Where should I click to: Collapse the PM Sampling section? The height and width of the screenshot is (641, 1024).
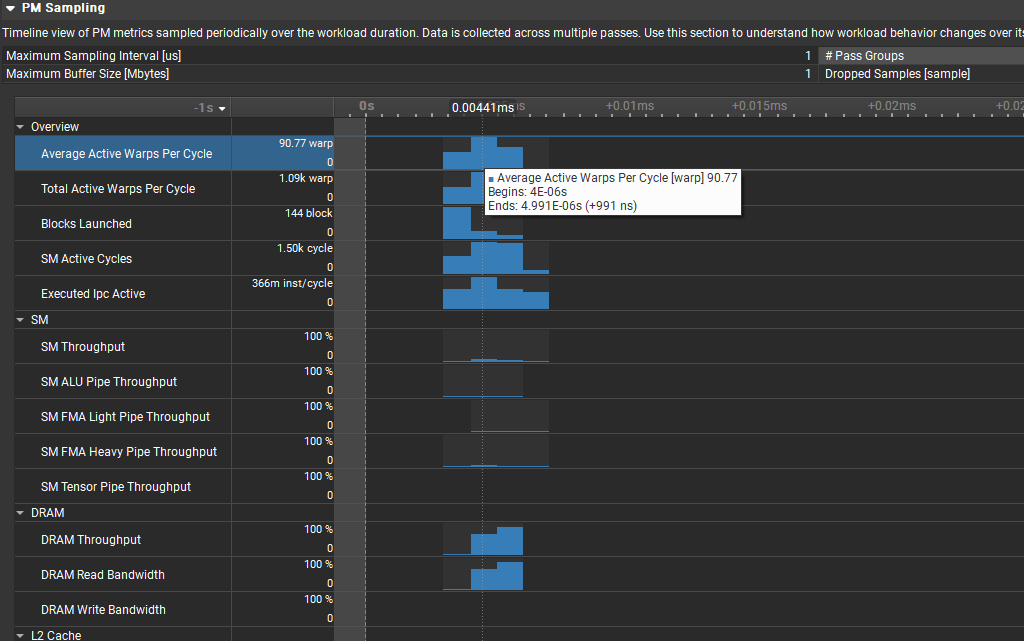click(x=10, y=8)
